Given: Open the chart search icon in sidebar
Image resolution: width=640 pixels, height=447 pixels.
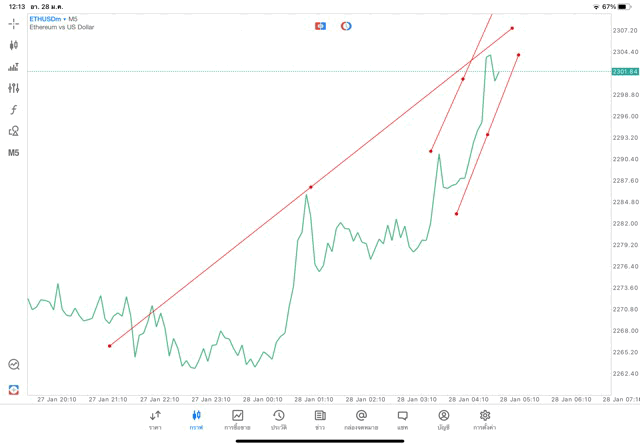Looking at the screenshot, I should click(14, 365).
